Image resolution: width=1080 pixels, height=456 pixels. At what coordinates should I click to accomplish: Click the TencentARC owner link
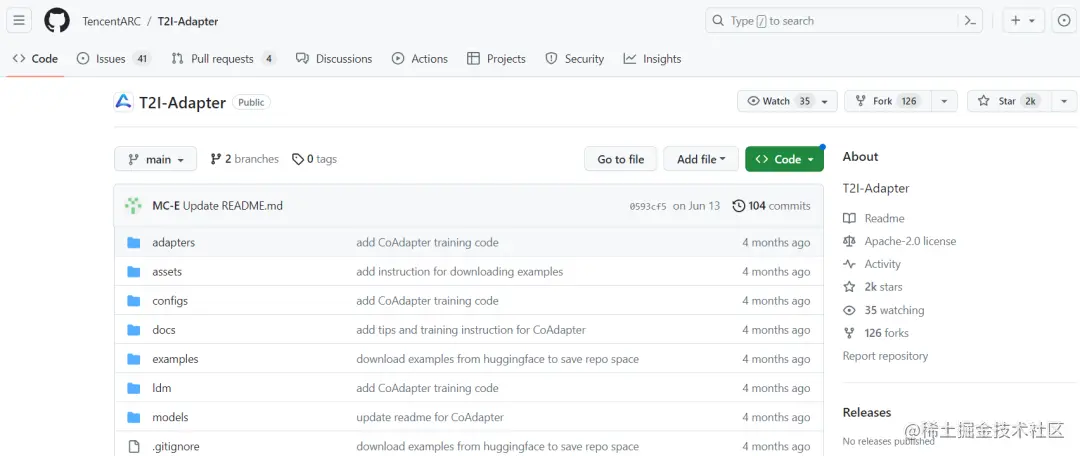coord(112,21)
